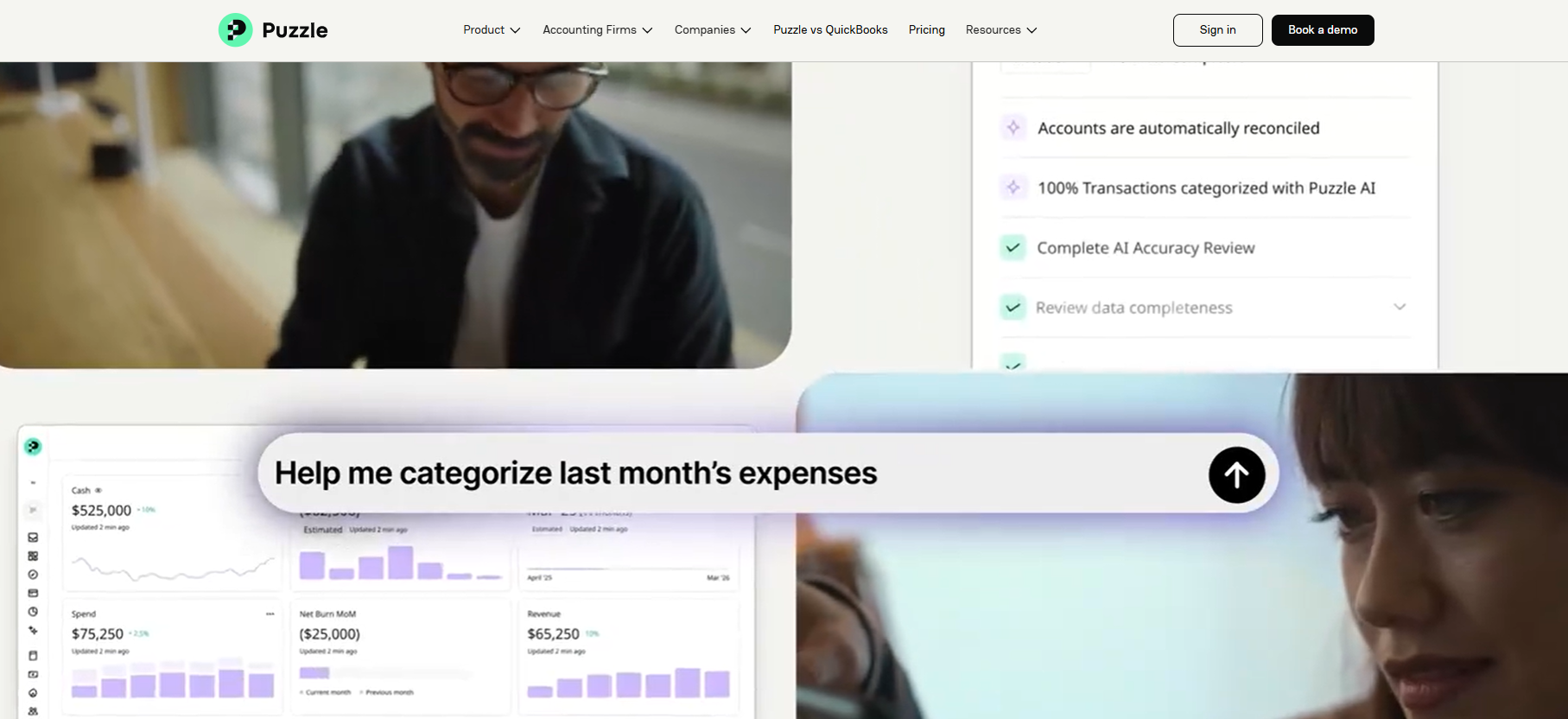Click the cash bill icon in the sidebar
This screenshot has width=1568, height=719.
click(33, 674)
